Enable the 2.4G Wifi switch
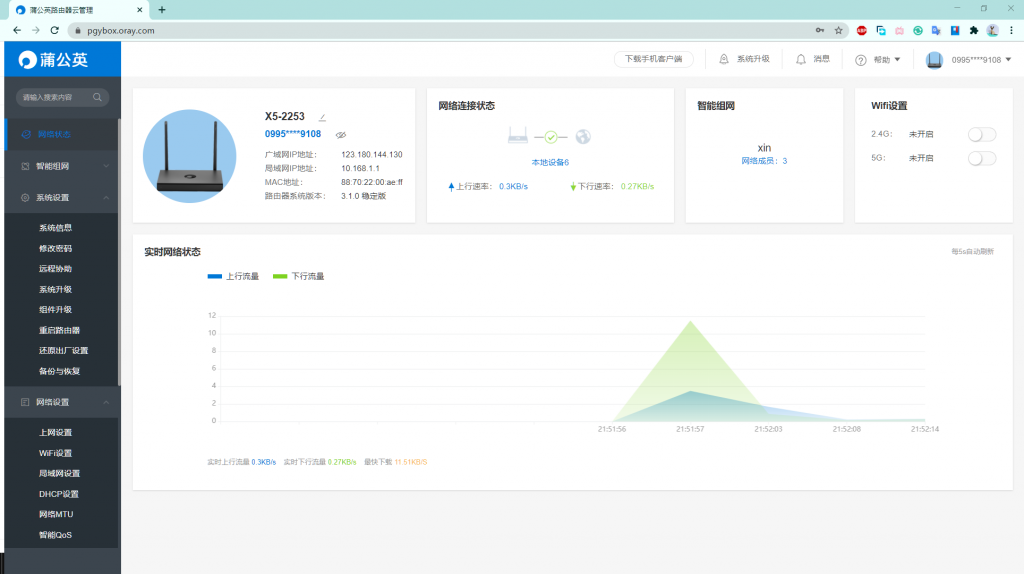The width and height of the screenshot is (1024, 574). [982, 134]
